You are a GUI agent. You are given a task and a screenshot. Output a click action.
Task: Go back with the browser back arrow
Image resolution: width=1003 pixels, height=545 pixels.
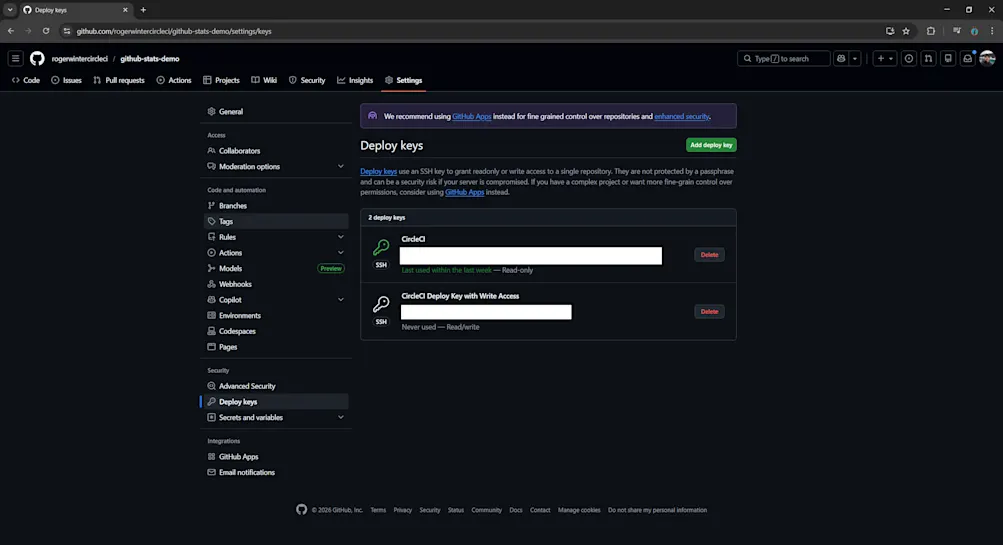point(11,31)
